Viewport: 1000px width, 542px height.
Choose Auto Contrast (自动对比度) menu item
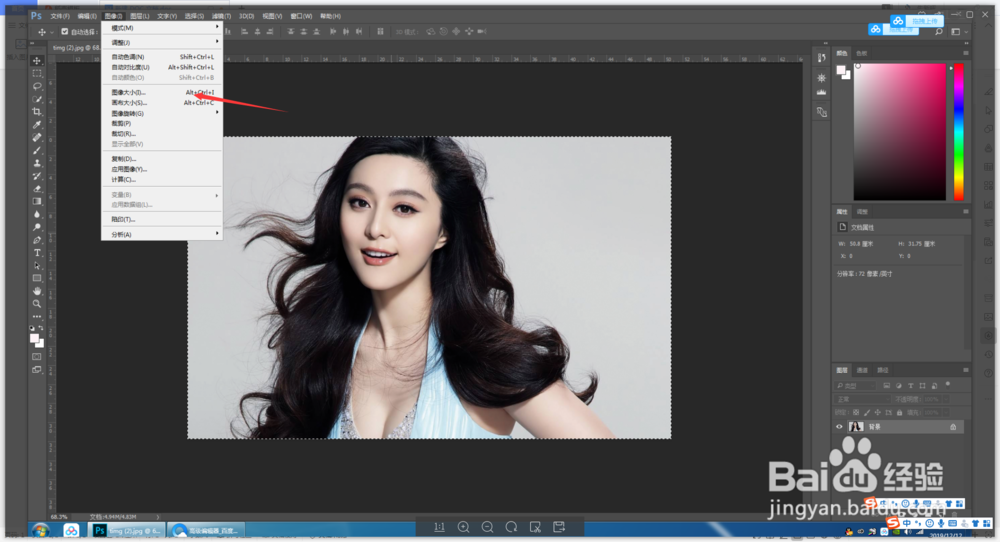coord(162,67)
